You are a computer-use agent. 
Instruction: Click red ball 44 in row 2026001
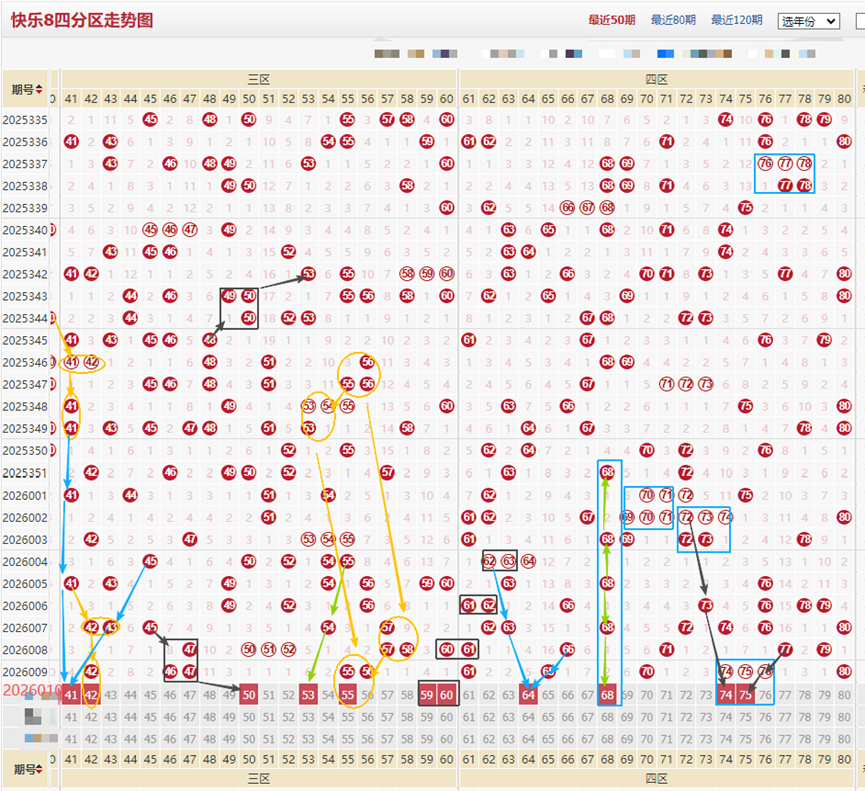[130, 495]
